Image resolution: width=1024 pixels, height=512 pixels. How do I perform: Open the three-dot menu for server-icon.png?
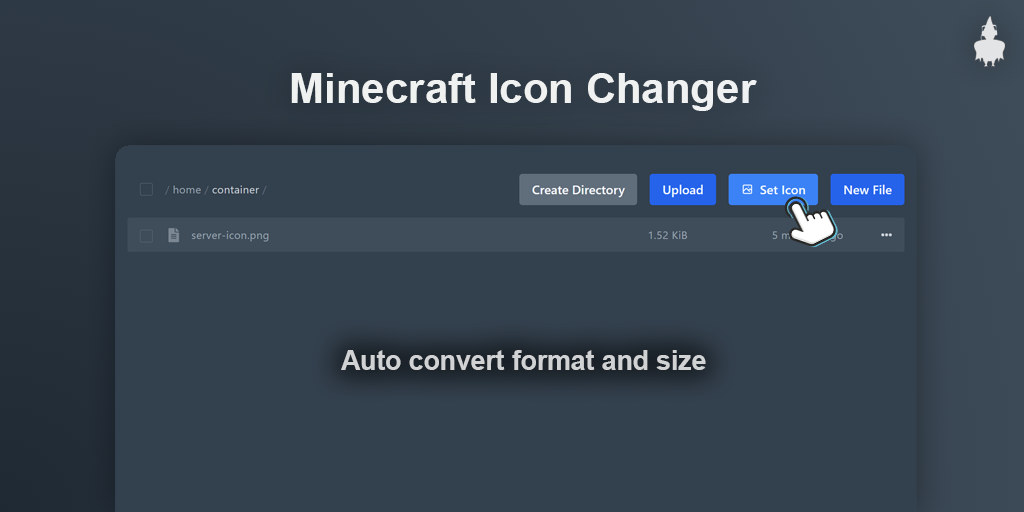886,235
